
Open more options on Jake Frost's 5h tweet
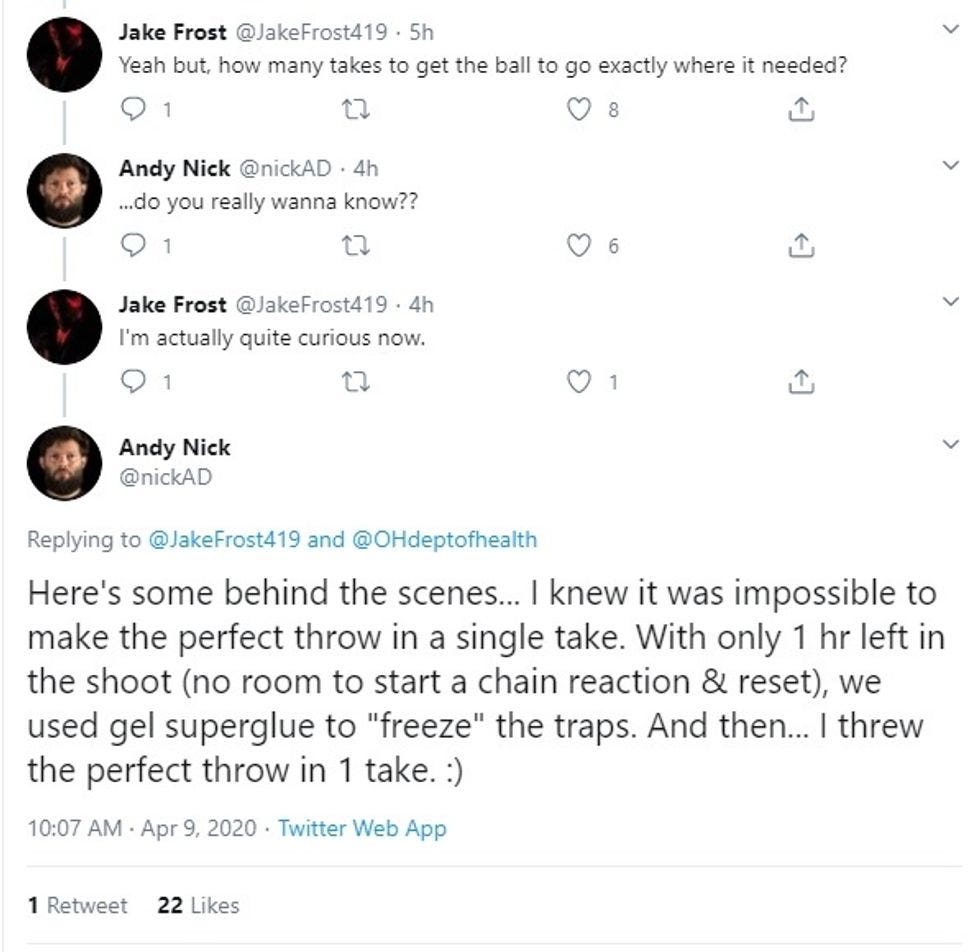(951, 30)
